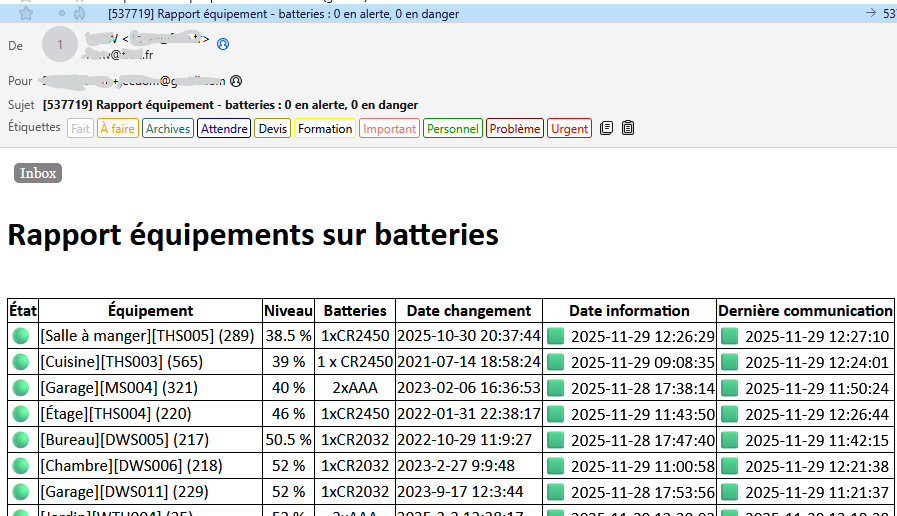Apply the Devis label

point(272,129)
